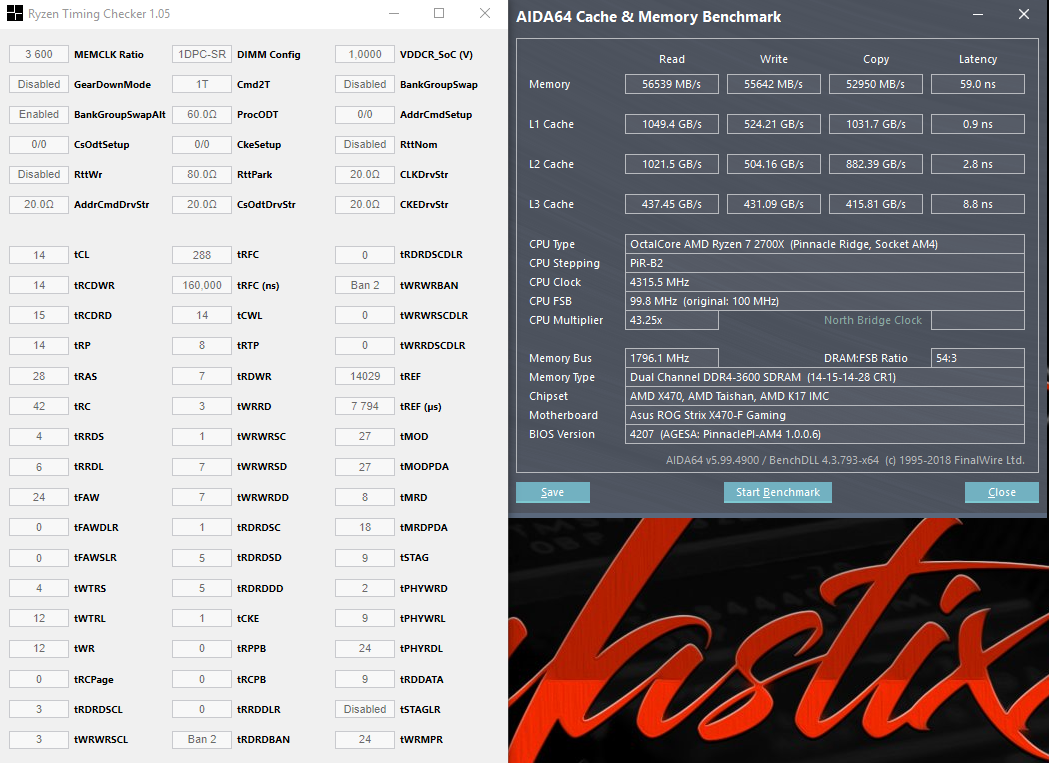The height and width of the screenshot is (763, 1049).
Task: Click the DIMM Config field 1DPC-SR
Action: click(202, 54)
